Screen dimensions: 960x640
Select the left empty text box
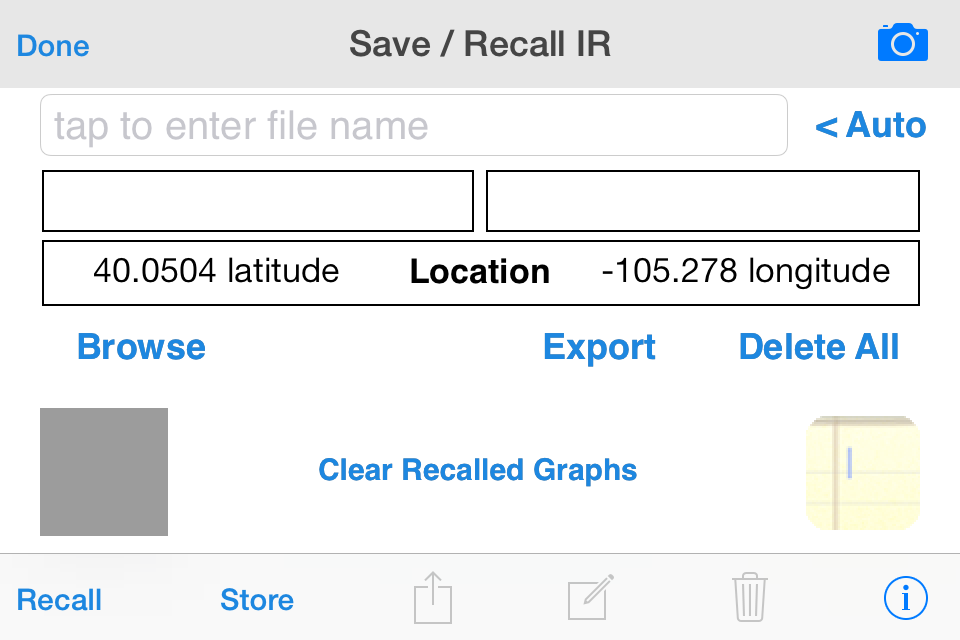click(x=258, y=201)
